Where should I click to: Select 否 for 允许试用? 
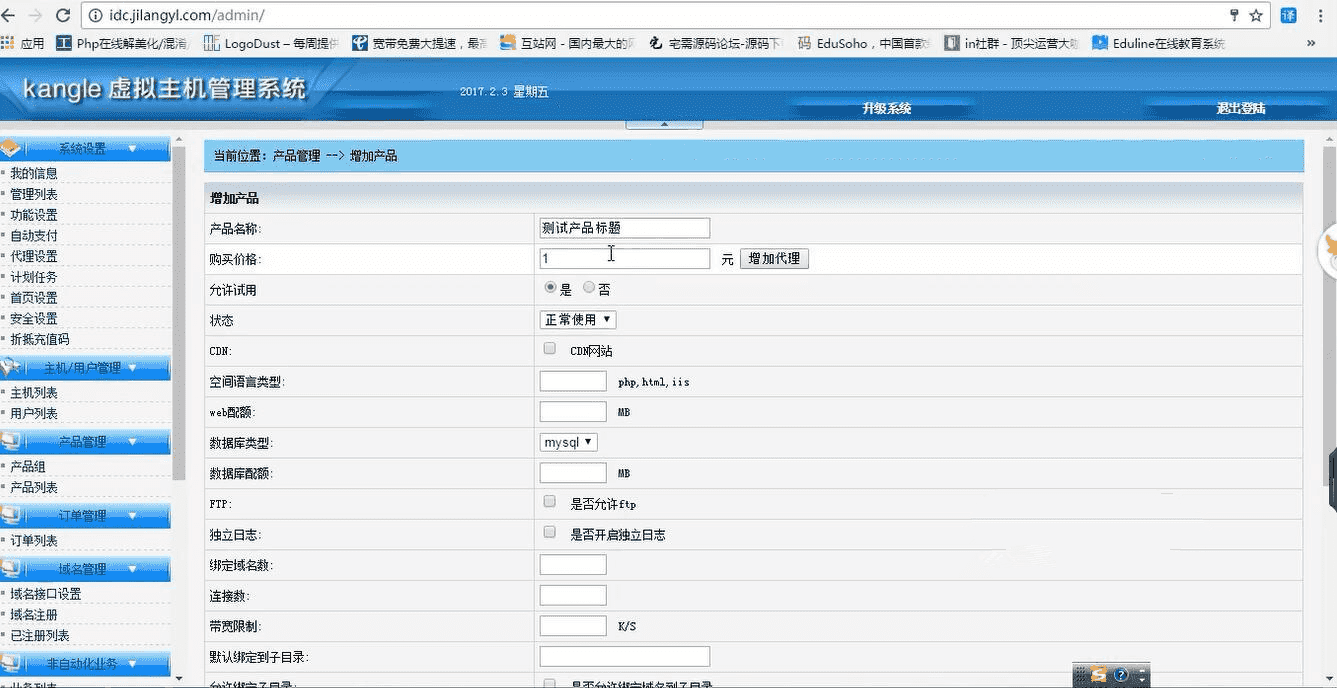589,288
